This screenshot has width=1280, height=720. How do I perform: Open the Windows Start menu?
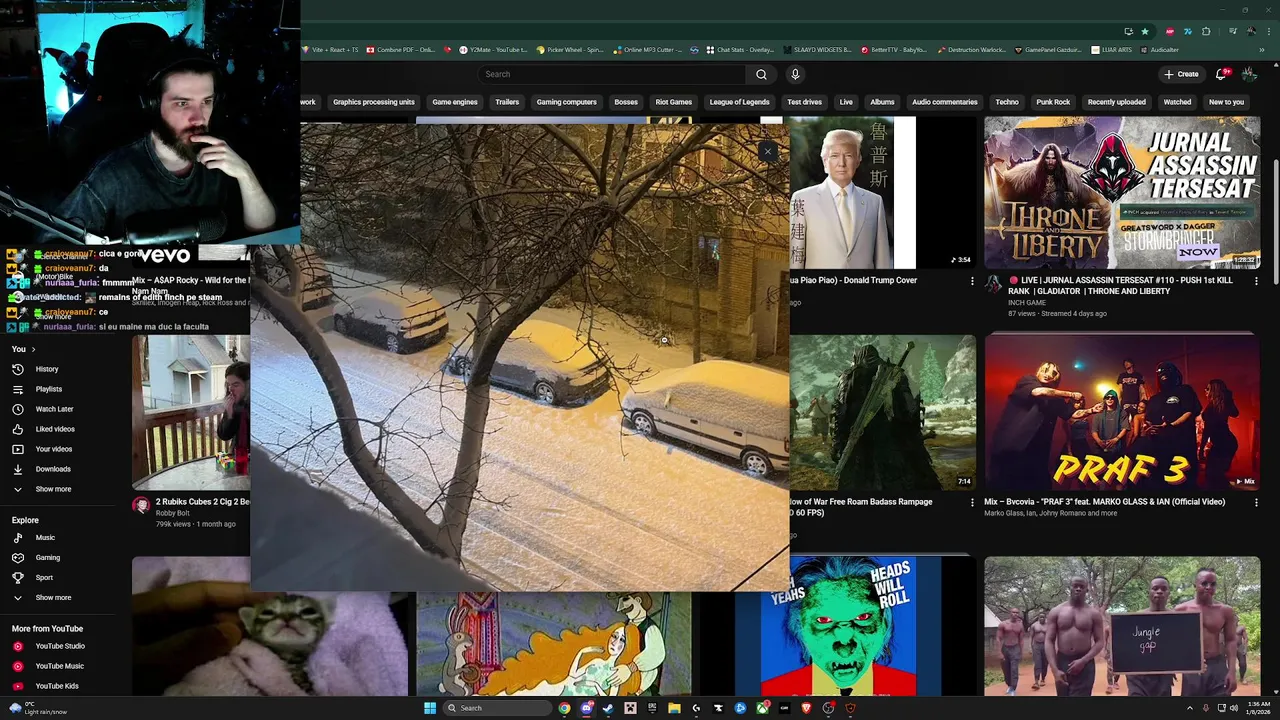coord(430,708)
